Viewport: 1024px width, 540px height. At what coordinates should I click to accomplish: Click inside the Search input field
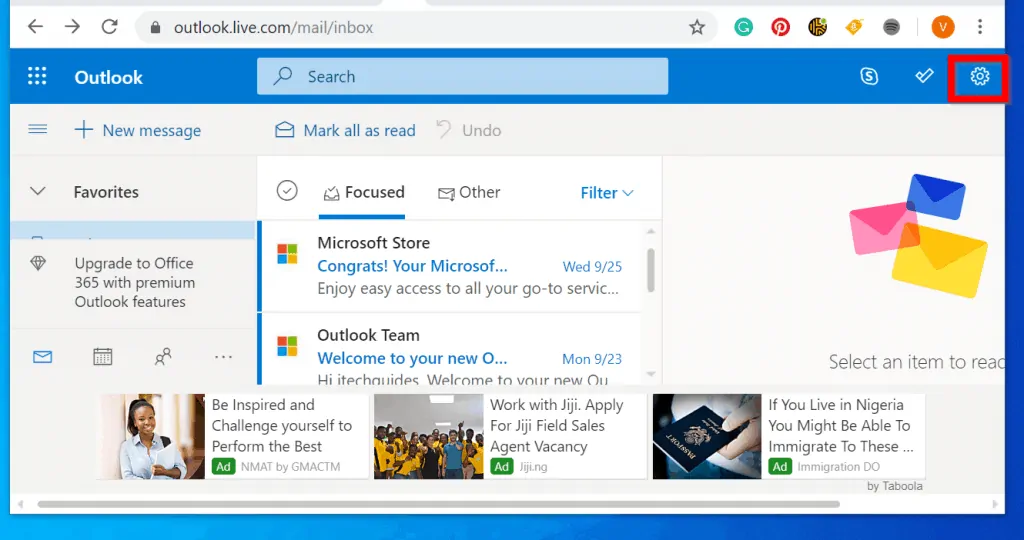(462, 76)
